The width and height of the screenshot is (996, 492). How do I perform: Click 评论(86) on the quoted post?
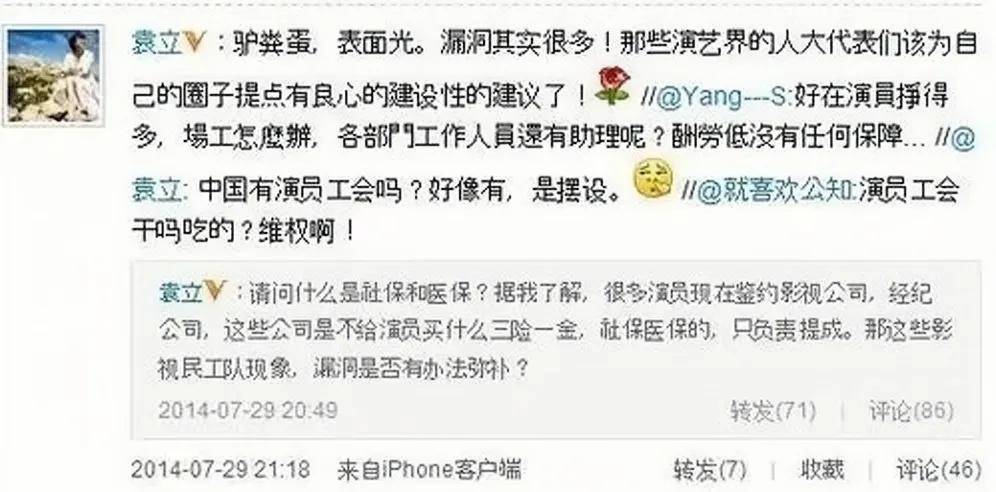click(x=911, y=411)
